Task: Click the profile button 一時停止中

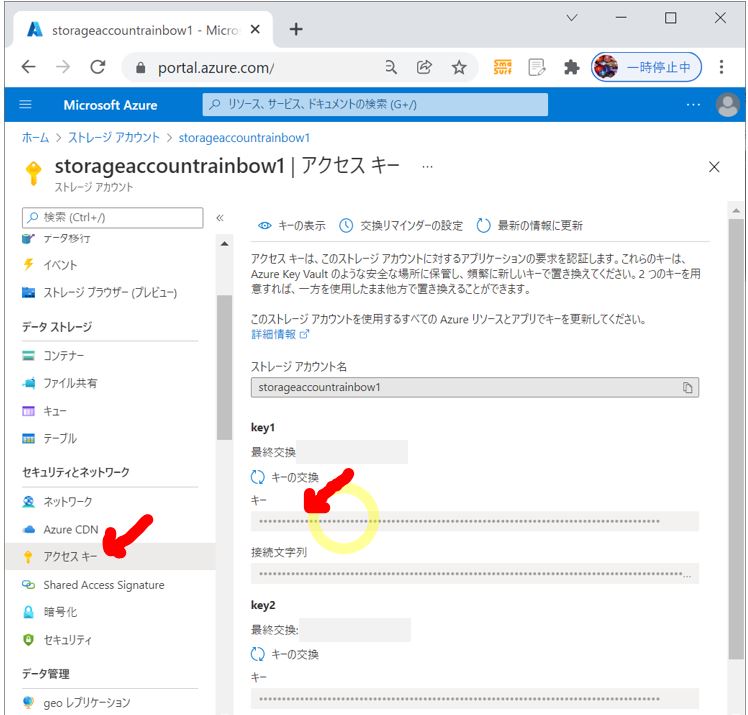Action: pyautogui.click(x=646, y=67)
